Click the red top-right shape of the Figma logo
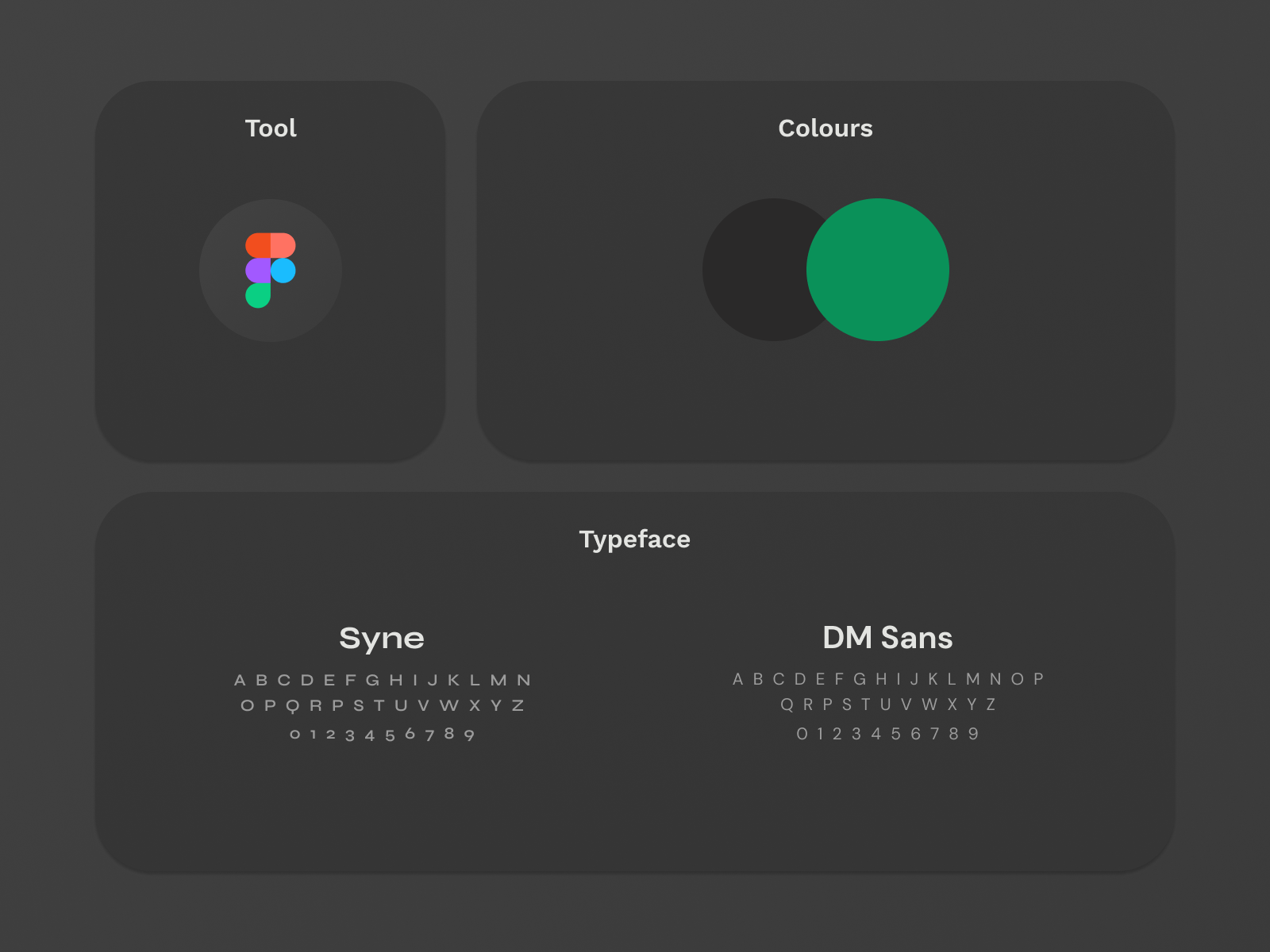Viewport: 1270px width, 952px height. (x=283, y=244)
